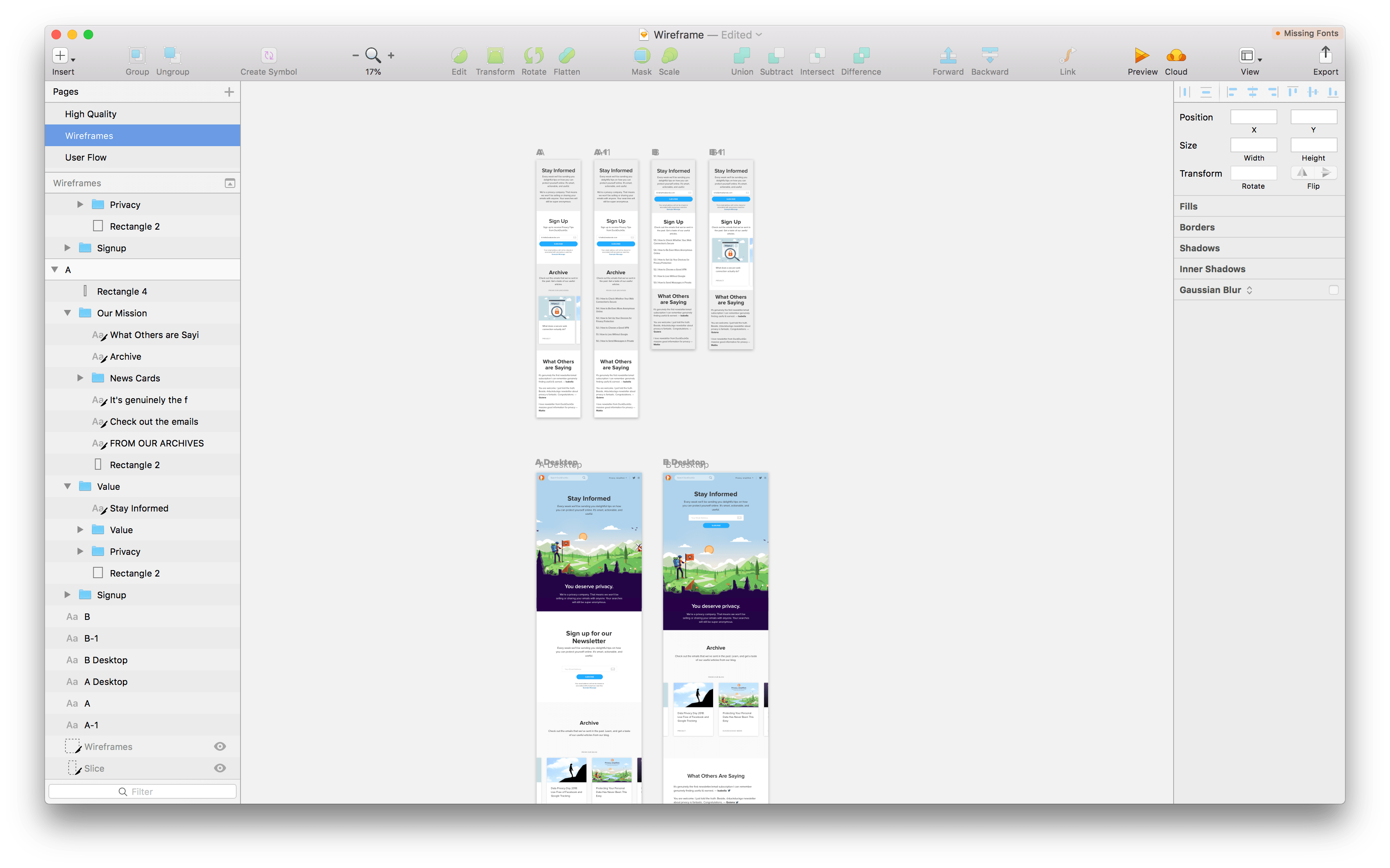The width and height of the screenshot is (1390, 868).
Task: Click the layer Filter search field
Action: click(143, 792)
